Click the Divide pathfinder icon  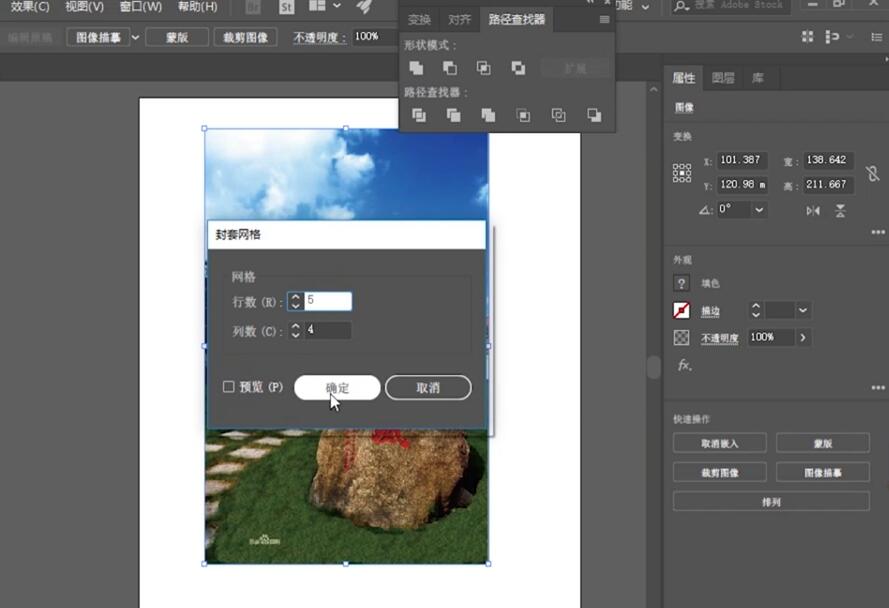[x=419, y=116]
